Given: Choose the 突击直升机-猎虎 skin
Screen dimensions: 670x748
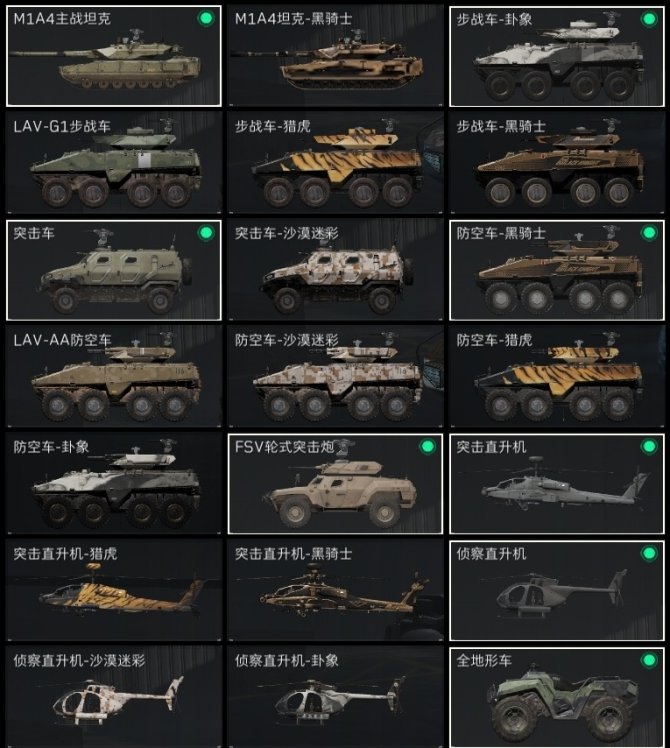Looking at the screenshot, I should 114,591.
